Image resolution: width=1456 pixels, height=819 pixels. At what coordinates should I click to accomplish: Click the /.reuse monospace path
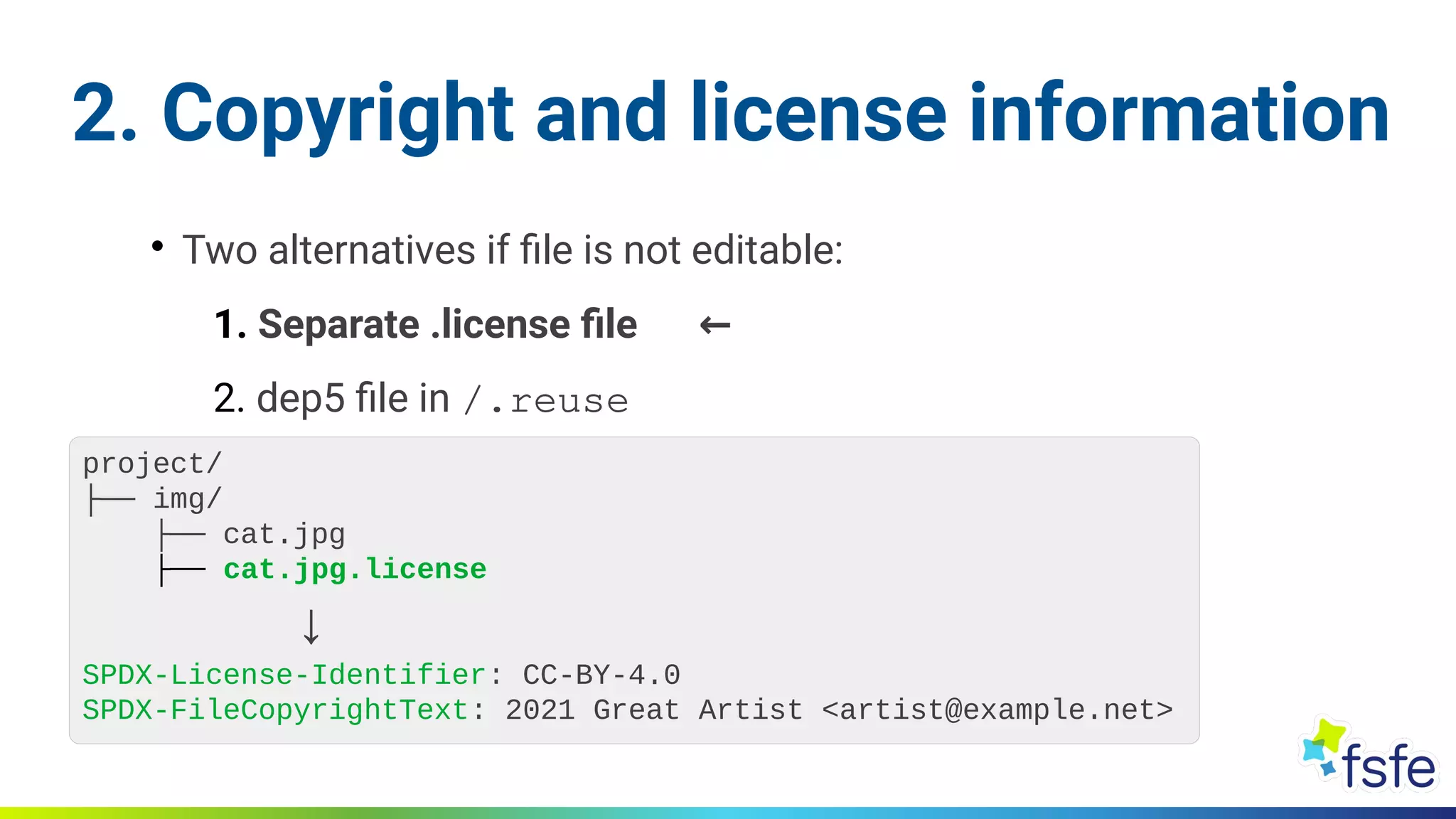pyautogui.click(x=546, y=401)
